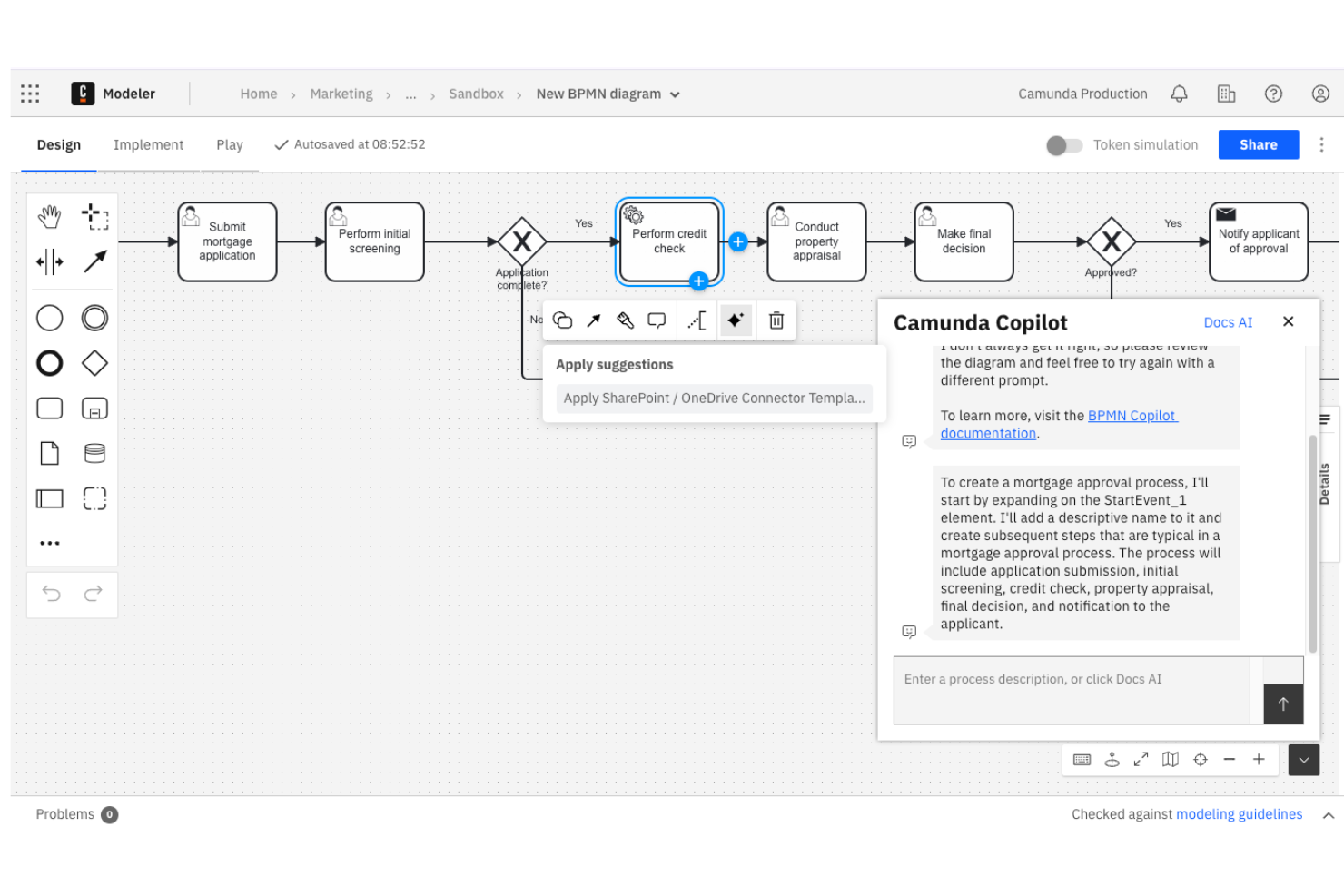This screenshot has width=1344, height=896.
Task: Attach a text annotation to the task
Action: (697, 320)
